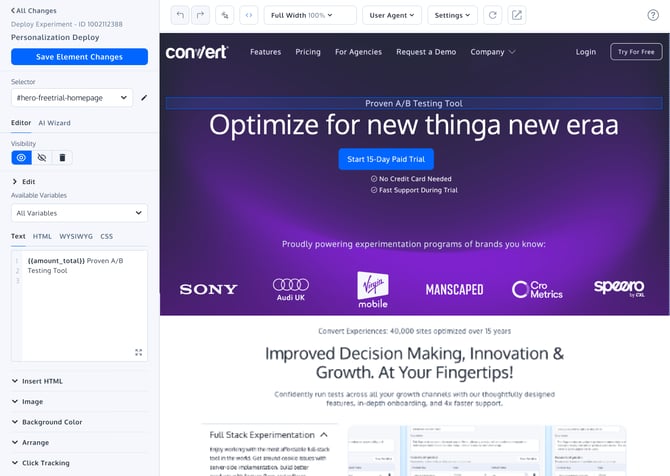Open the Full Width 100% dropdown

310,15
